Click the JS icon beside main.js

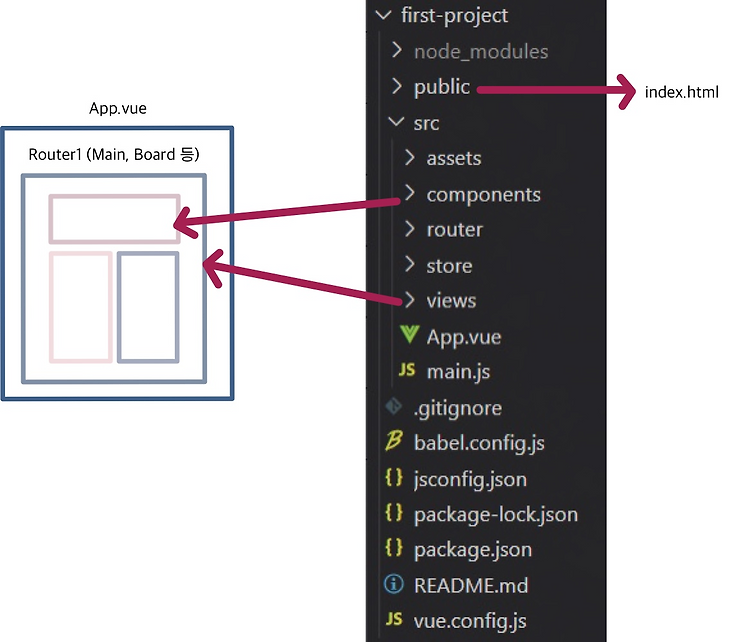(x=407, y=370)
